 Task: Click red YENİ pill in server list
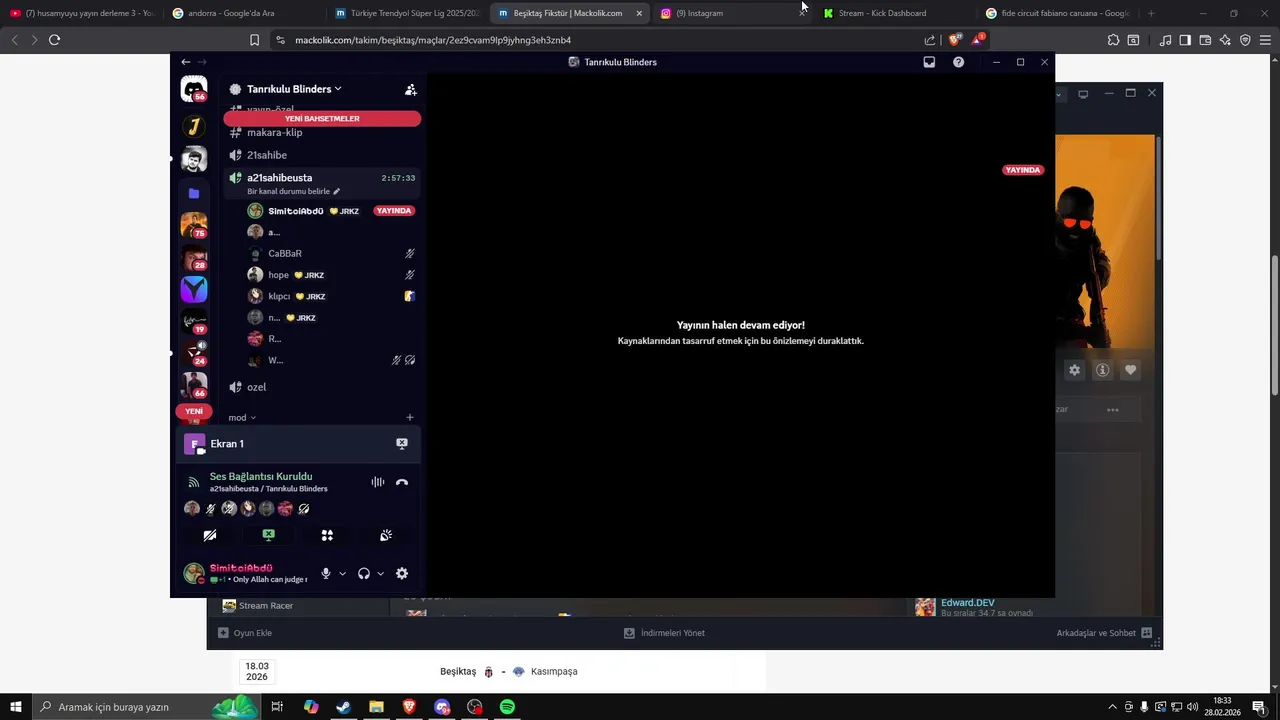point(194,411)
